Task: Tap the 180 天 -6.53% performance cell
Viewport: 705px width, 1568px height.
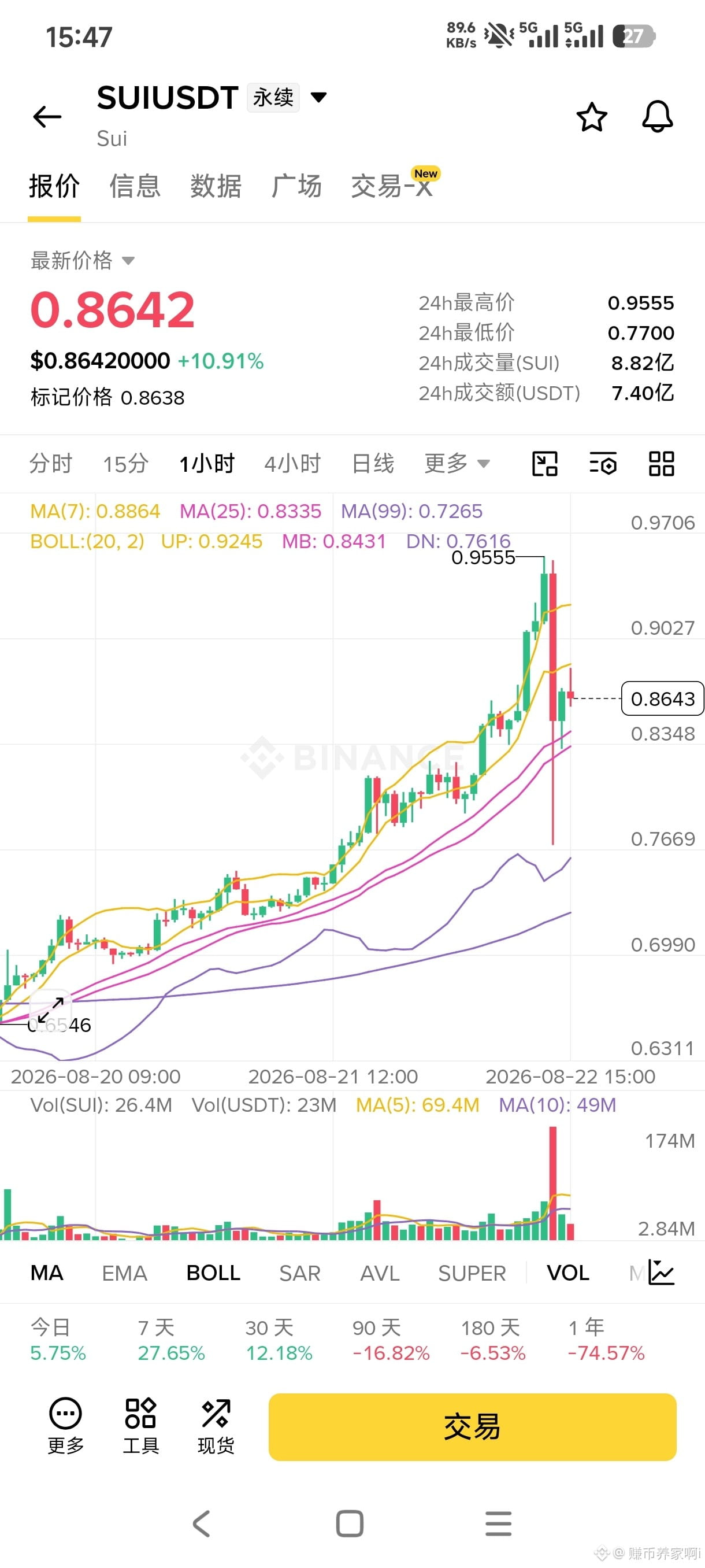Action: pyautogui.click(x=493, y=1340)
